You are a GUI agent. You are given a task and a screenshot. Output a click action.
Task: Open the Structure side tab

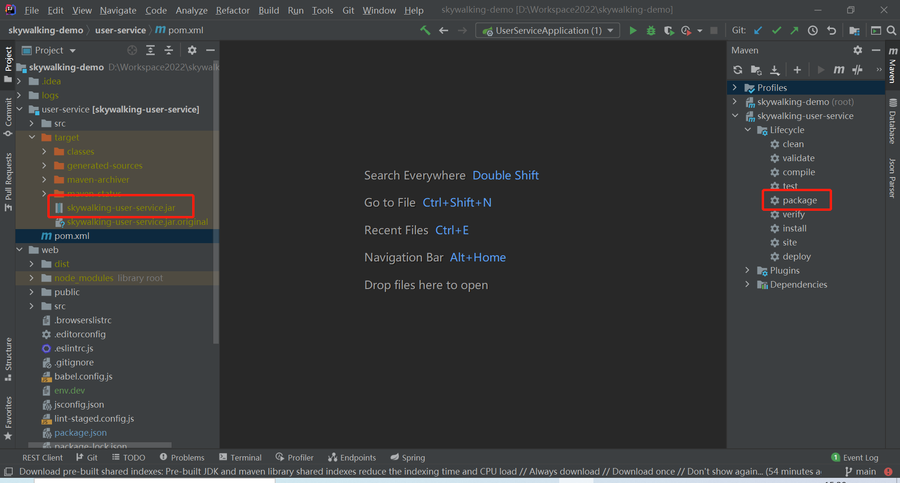click(8, 360)
